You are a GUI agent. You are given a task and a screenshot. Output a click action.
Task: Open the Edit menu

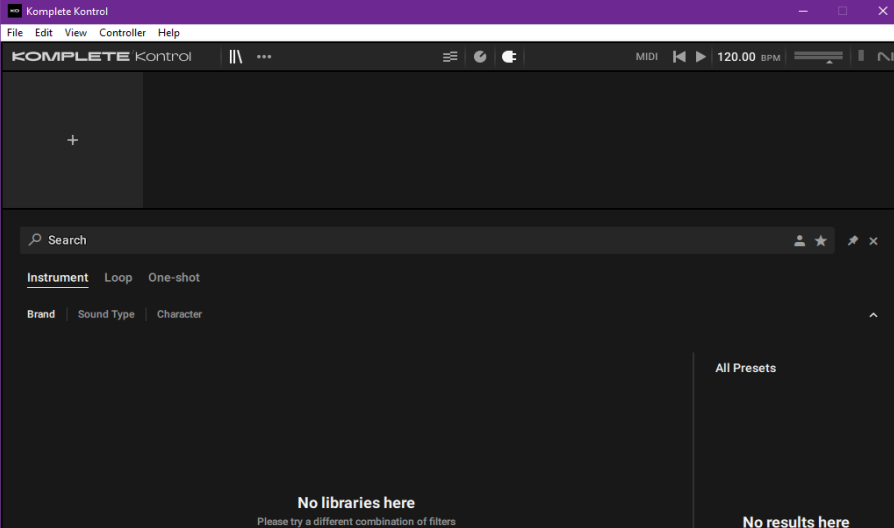tap(43, 33)
